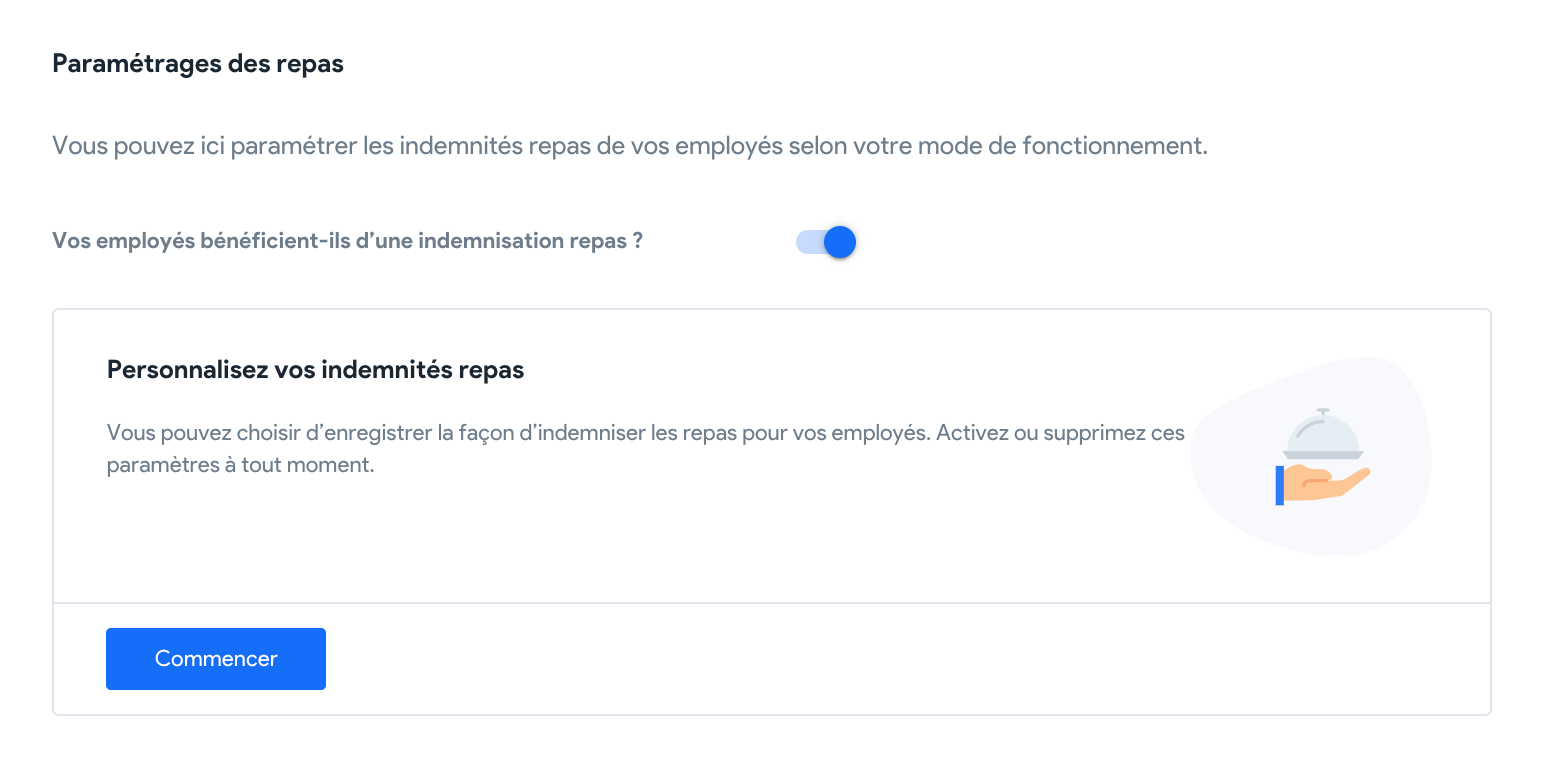Click the intro sentence about 'mode de fonctionnement'
Image resolution: width=1554 pixels, height=778 pixels.
point(630,146)
